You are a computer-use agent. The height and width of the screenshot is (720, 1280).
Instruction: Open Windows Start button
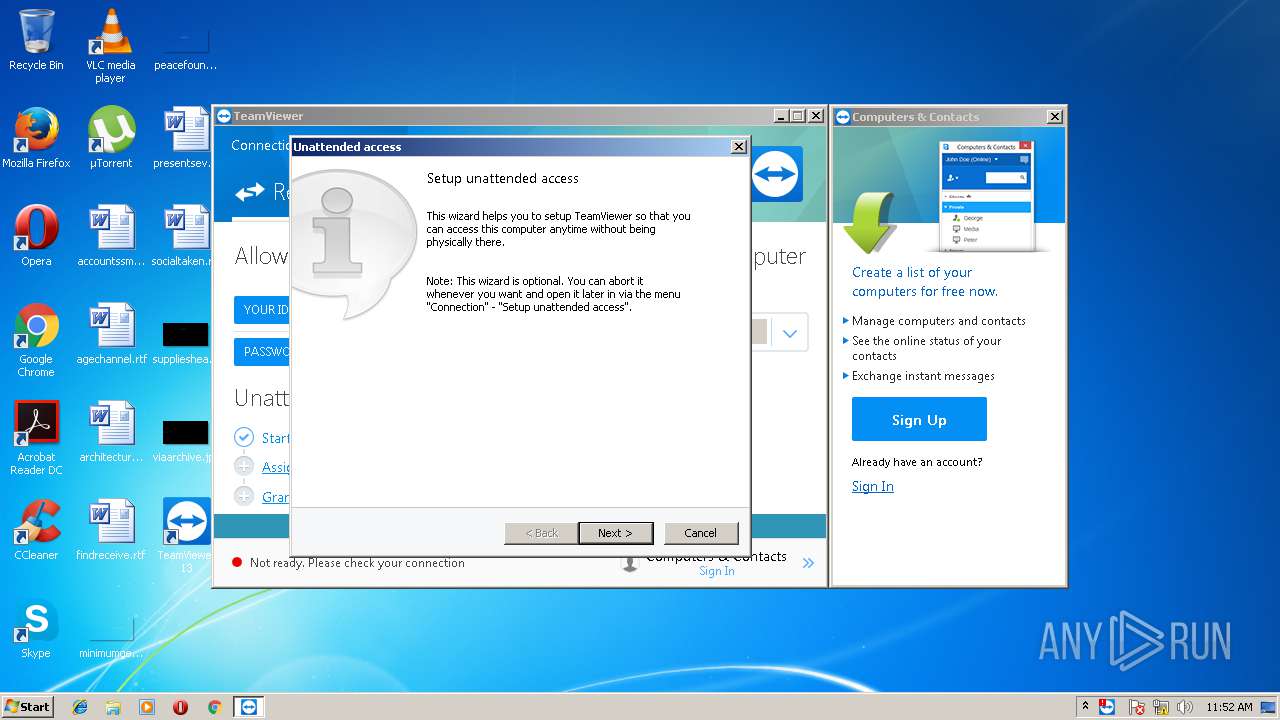tap(27, 706)
